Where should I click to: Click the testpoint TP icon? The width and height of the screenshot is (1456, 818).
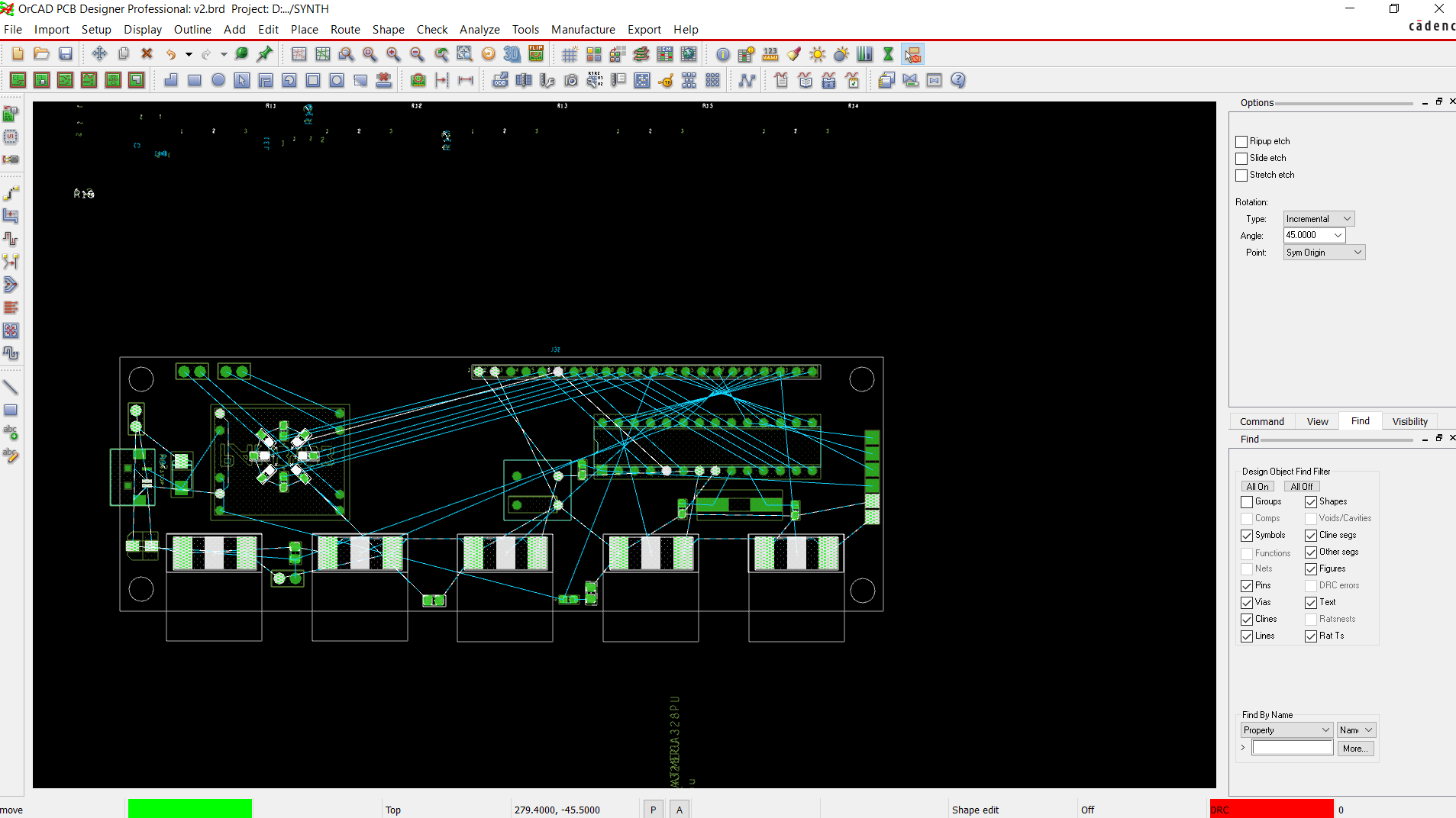pos(666,80)
